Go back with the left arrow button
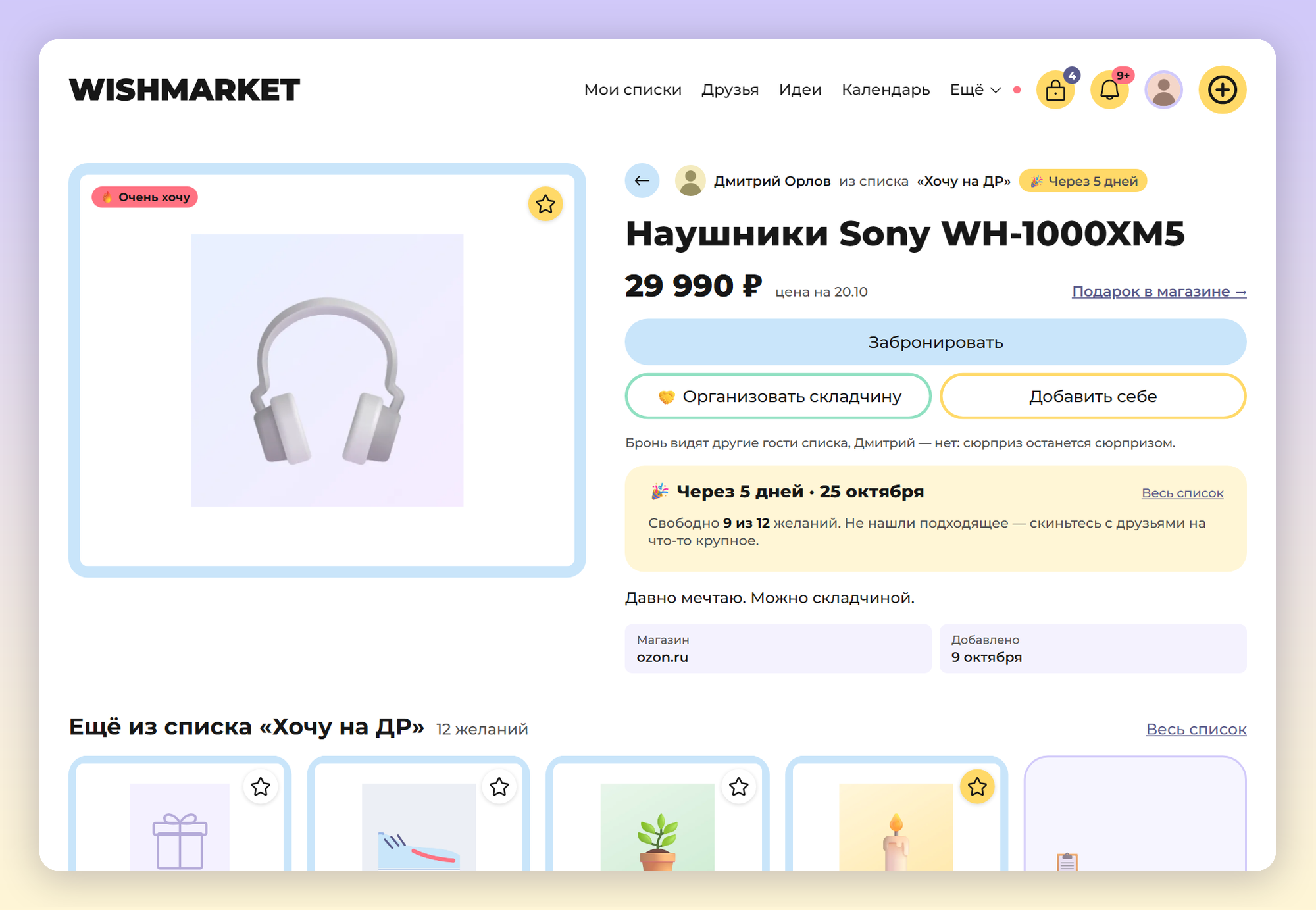 [642, 180]
